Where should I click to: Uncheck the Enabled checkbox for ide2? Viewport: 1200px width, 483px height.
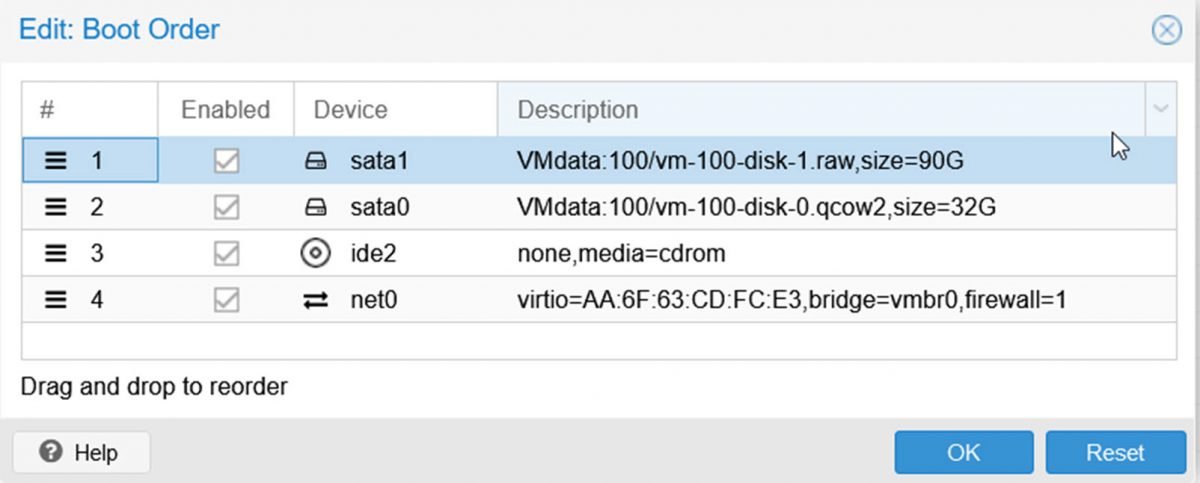(226, 253)
